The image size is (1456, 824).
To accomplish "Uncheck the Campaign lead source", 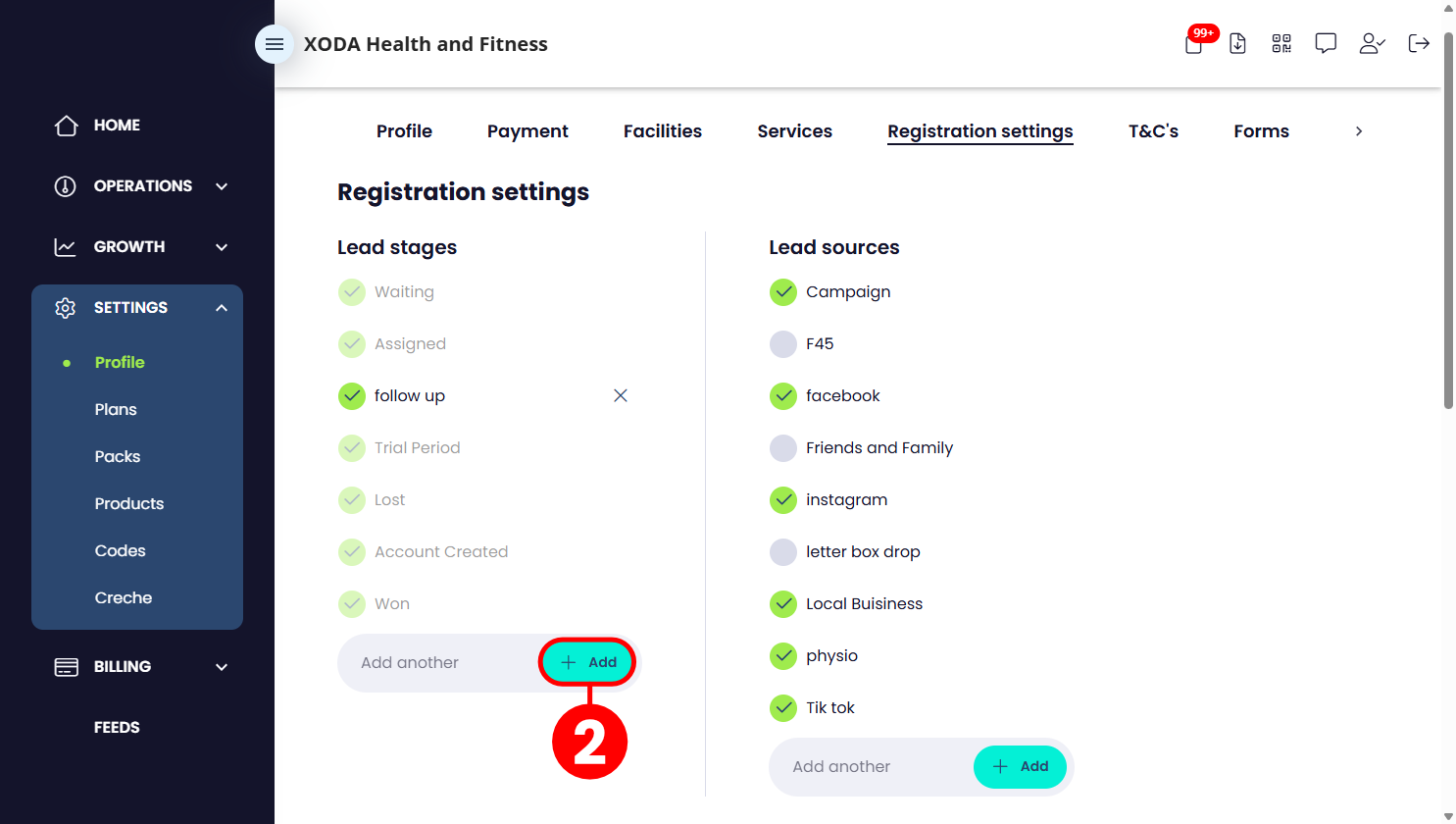I will click(x=783, y=291).
